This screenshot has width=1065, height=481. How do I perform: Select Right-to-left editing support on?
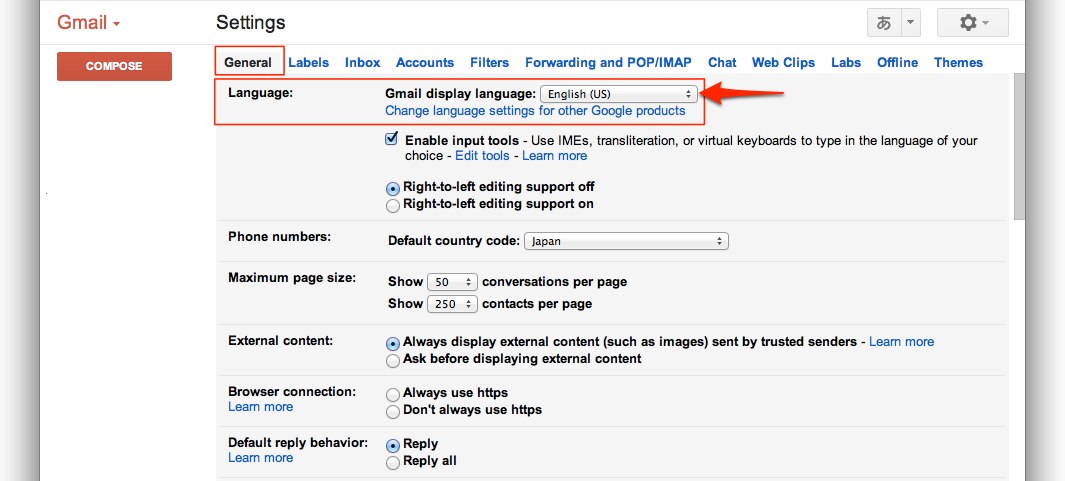coord(393,205)
